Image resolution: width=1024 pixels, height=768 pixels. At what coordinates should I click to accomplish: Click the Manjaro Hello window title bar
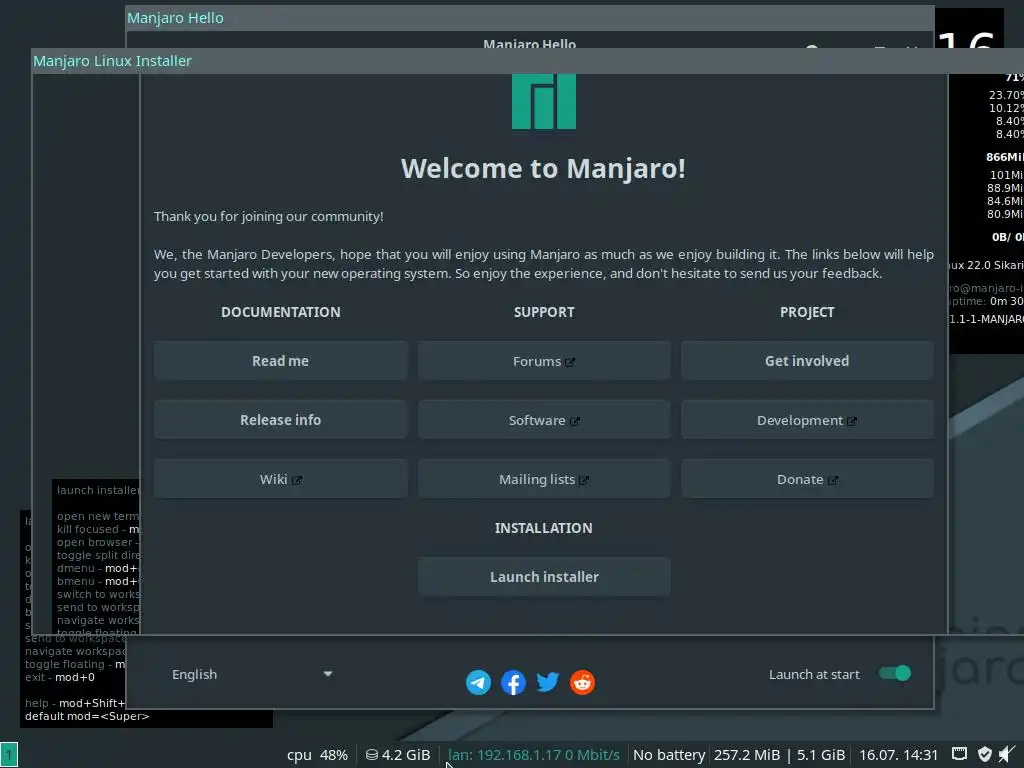pos(530,18)
